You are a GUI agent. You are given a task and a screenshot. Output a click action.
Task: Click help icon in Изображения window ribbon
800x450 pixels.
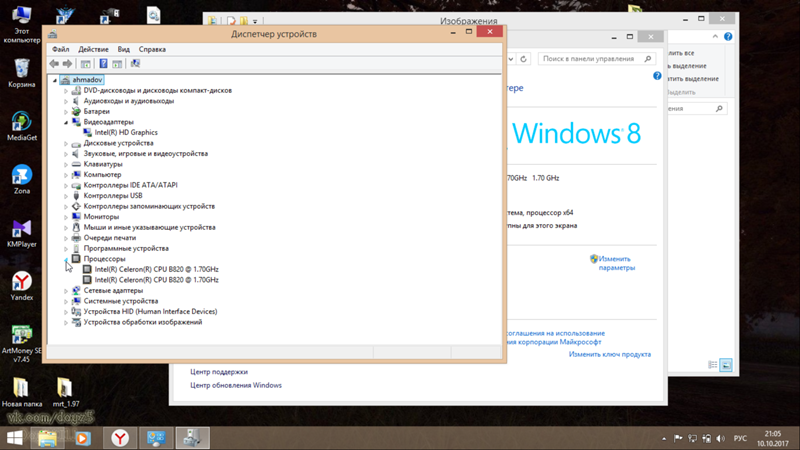tap(728, 37)
